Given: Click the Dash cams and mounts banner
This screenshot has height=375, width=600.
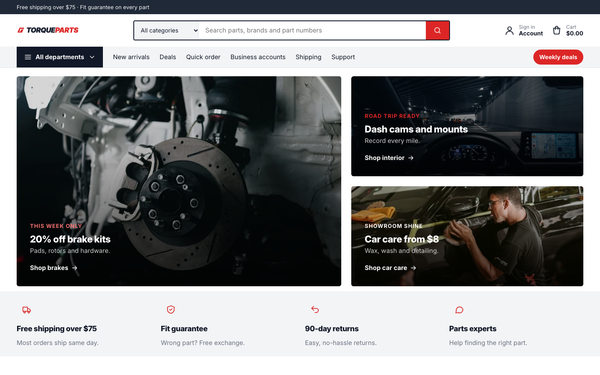Looking at the screenshot, I should click(467, 126).
